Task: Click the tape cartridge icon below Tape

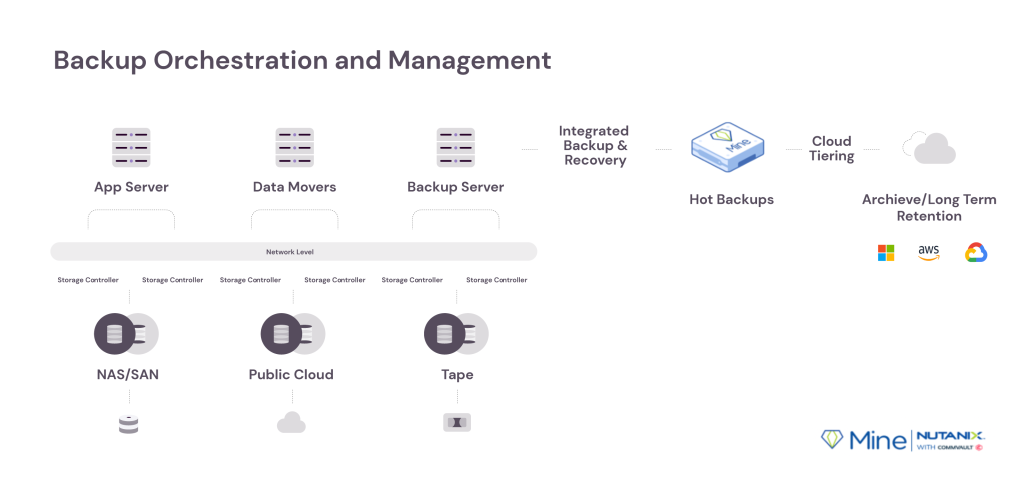Action: [x=457, y=422]
